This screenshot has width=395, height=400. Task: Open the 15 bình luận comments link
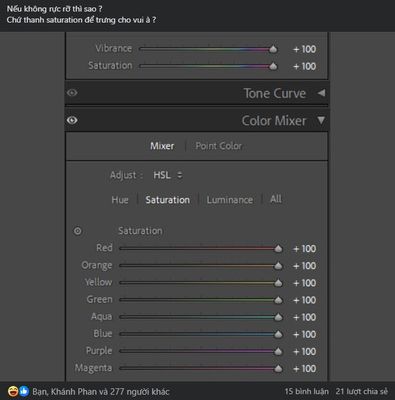pyautogui.click(x=307, y=391)
